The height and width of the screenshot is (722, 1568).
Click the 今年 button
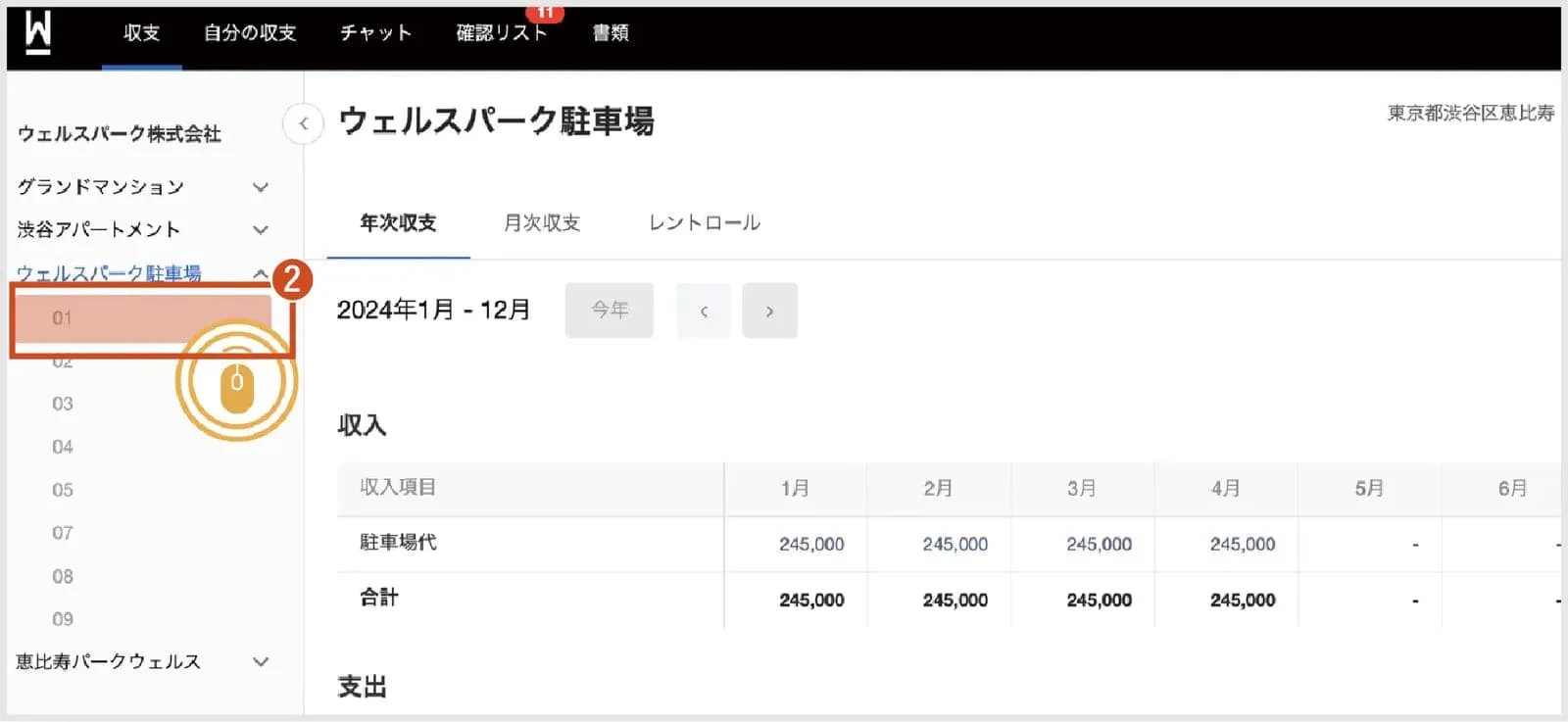click(610, 311)
